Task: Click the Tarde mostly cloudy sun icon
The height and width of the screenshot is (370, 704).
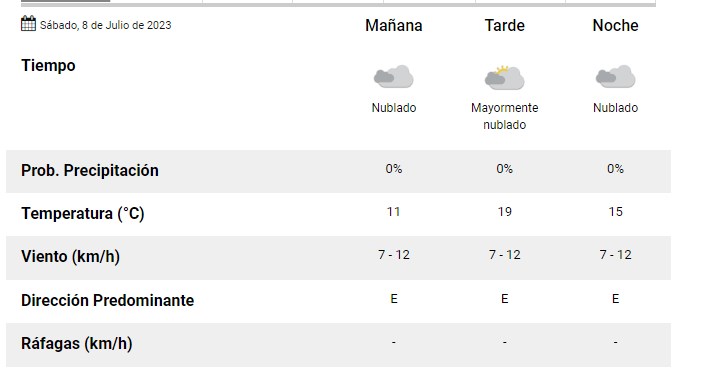Action: [x=505, y=77]
